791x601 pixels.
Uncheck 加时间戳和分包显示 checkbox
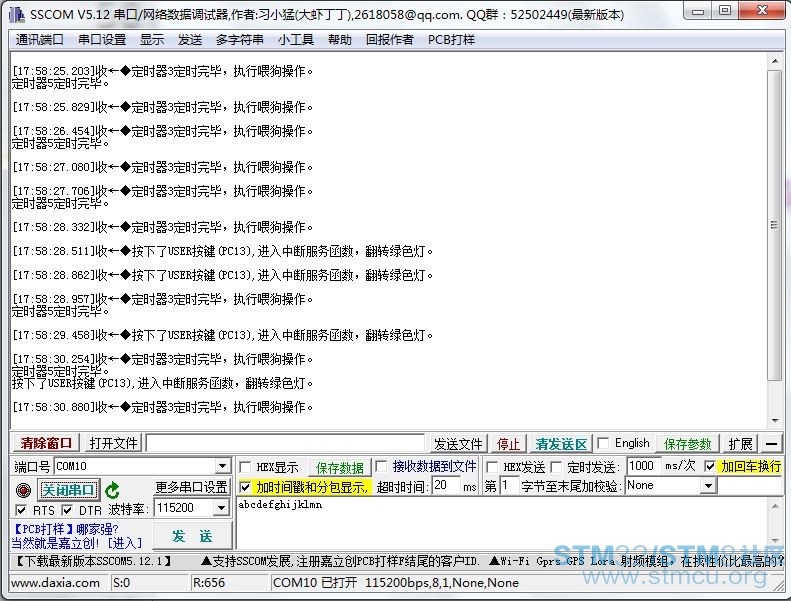(x=245, y=487)
